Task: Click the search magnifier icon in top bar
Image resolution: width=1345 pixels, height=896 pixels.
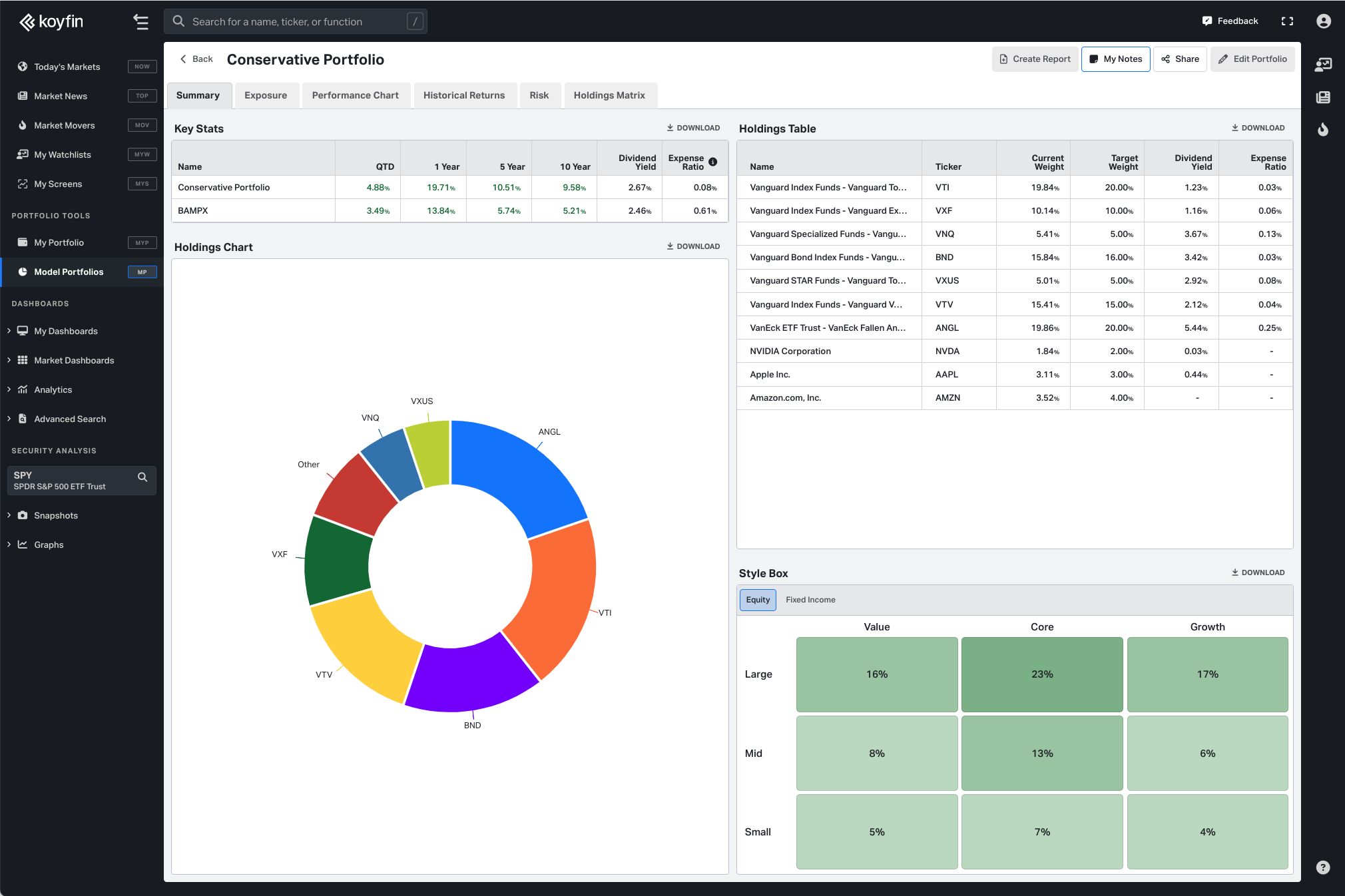Action: pos(178,21)
